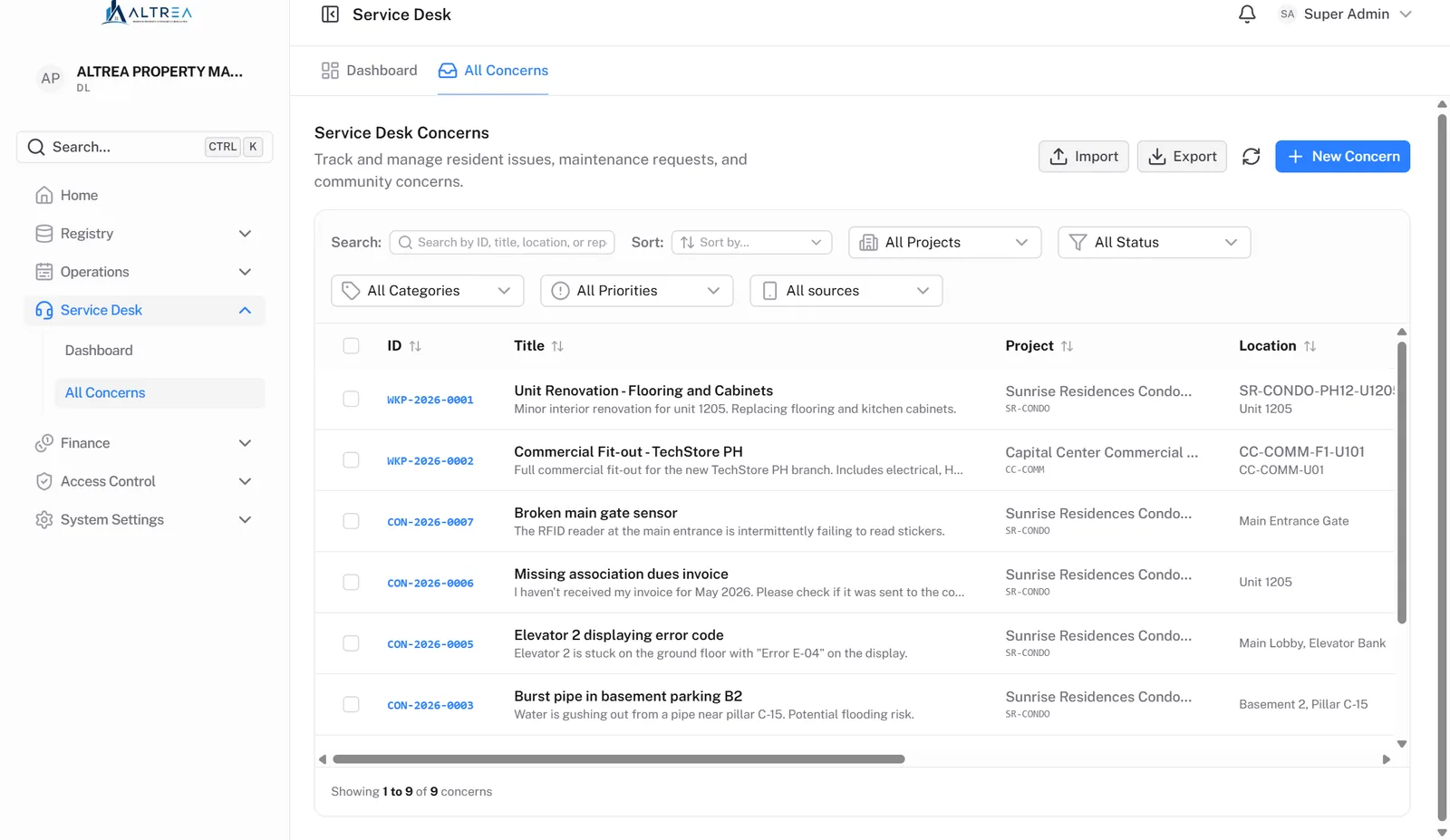Click the refresh concerns icon
The image size is (1450, 840).
tap(1251, 157)
